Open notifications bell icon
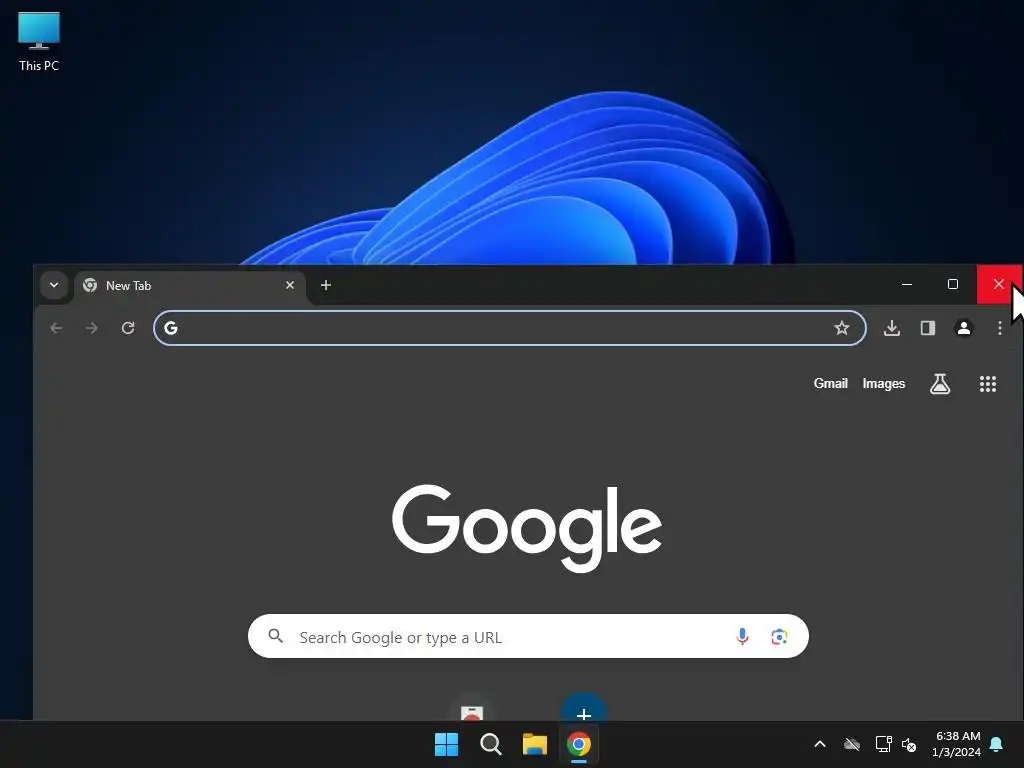The height and width of the screenshot is (768, 1024). click(x=997, y=744)
